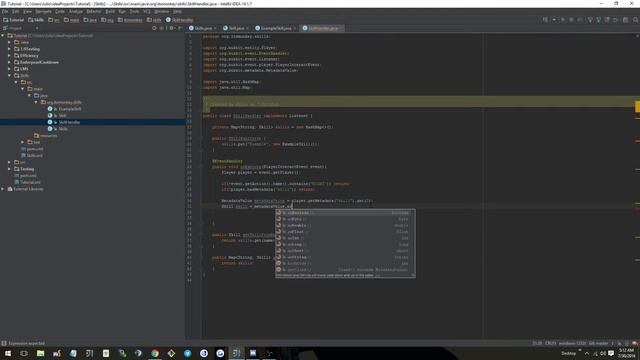Hide the Project tool window
Viewport: 640px width, 360px height.
click(180, 28)
